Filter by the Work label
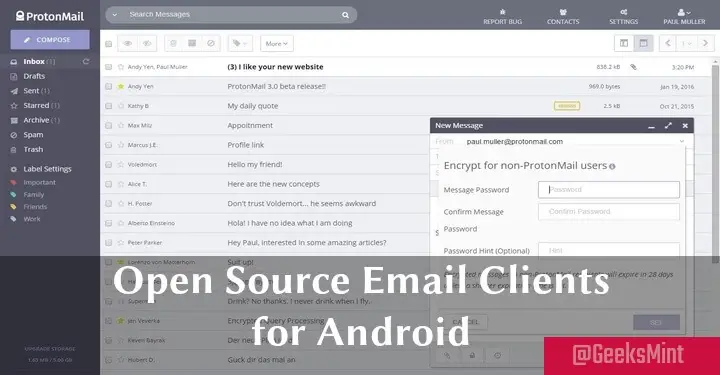This screenshot has width=720, height=375. 31,219
